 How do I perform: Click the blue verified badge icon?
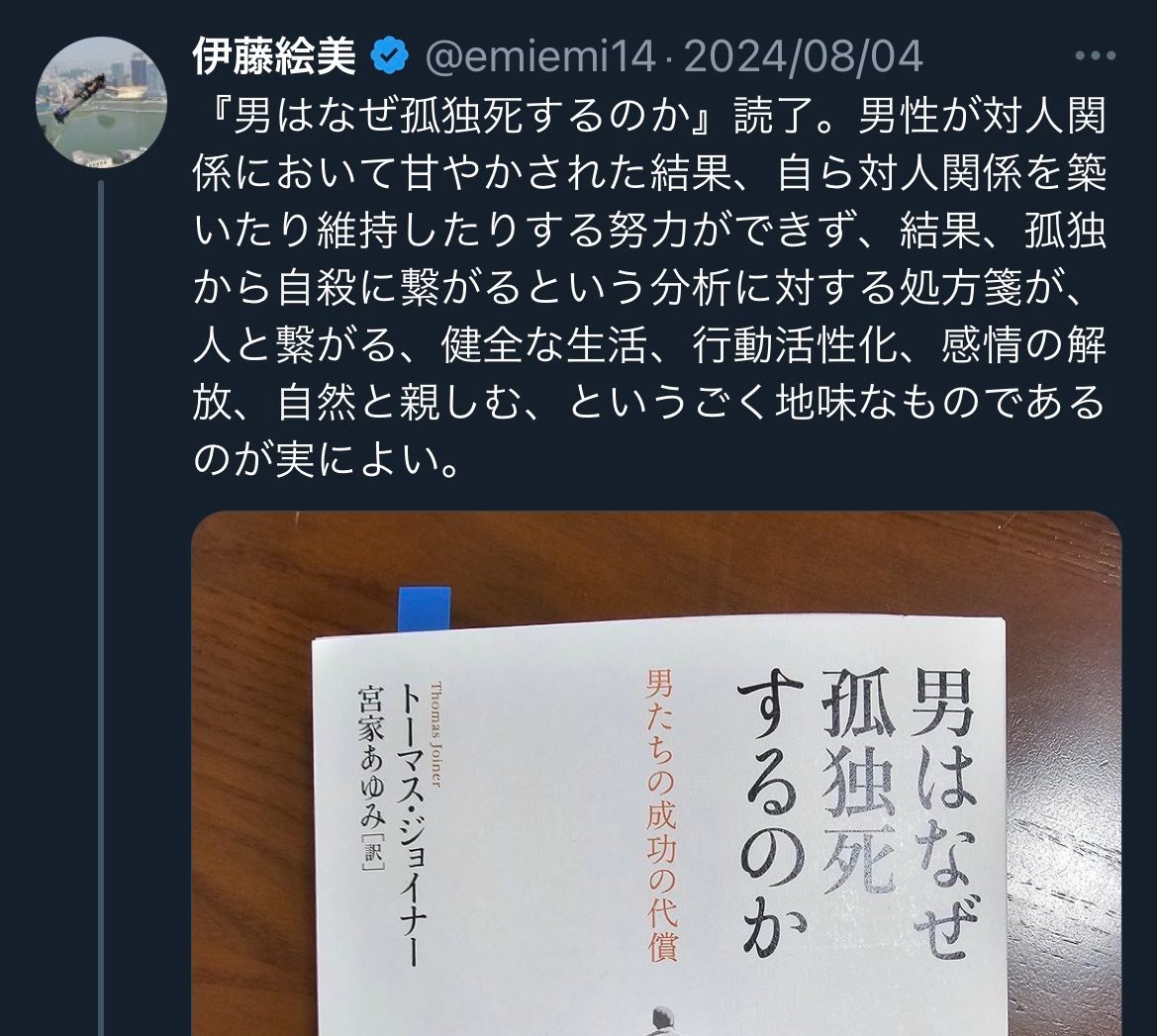tap(390, 56)
